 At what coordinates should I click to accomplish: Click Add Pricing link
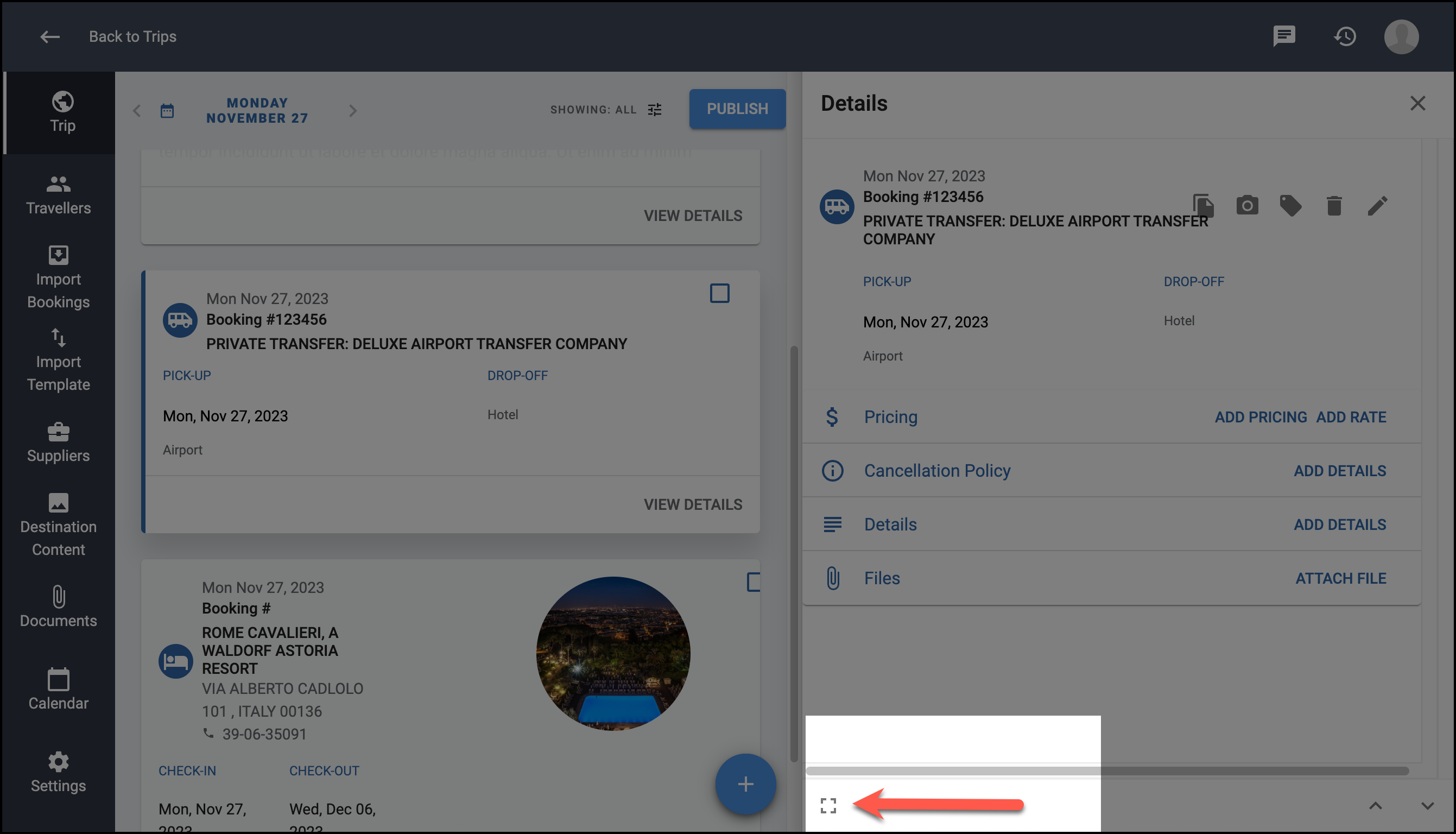pos(1261,417)
